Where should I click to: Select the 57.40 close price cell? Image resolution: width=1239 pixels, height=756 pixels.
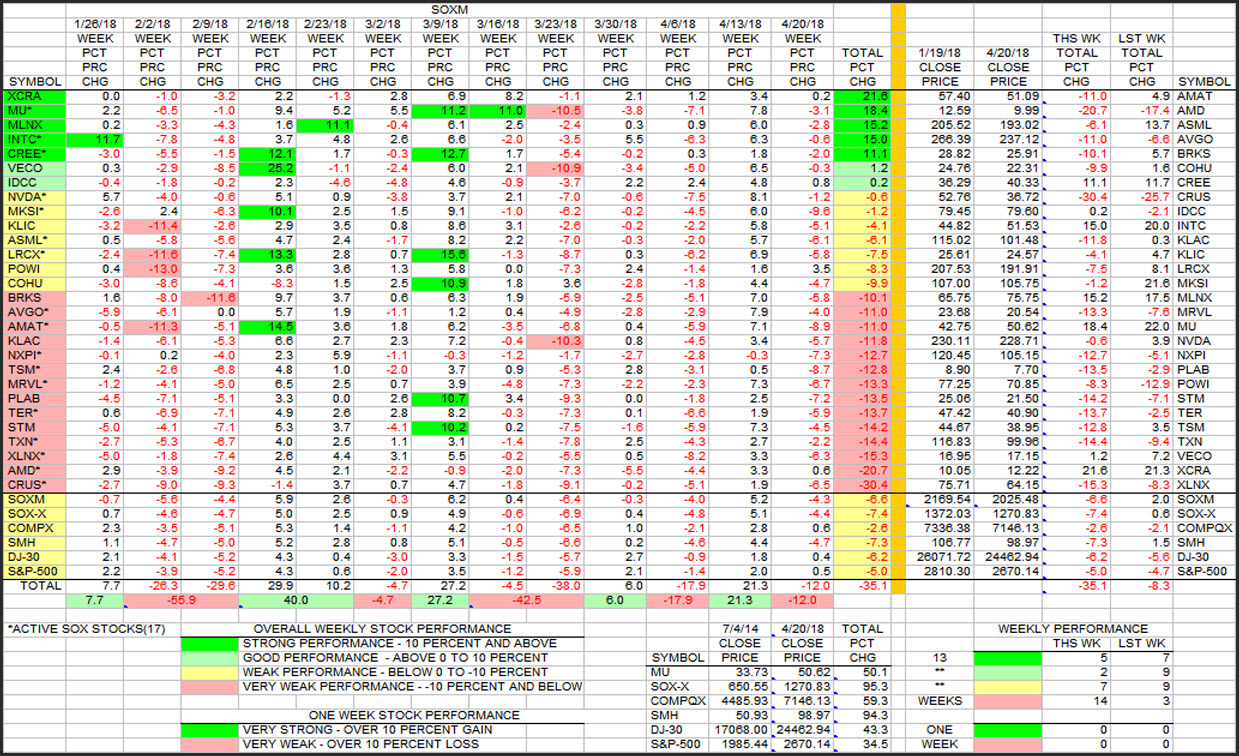(x=940, y=95)
